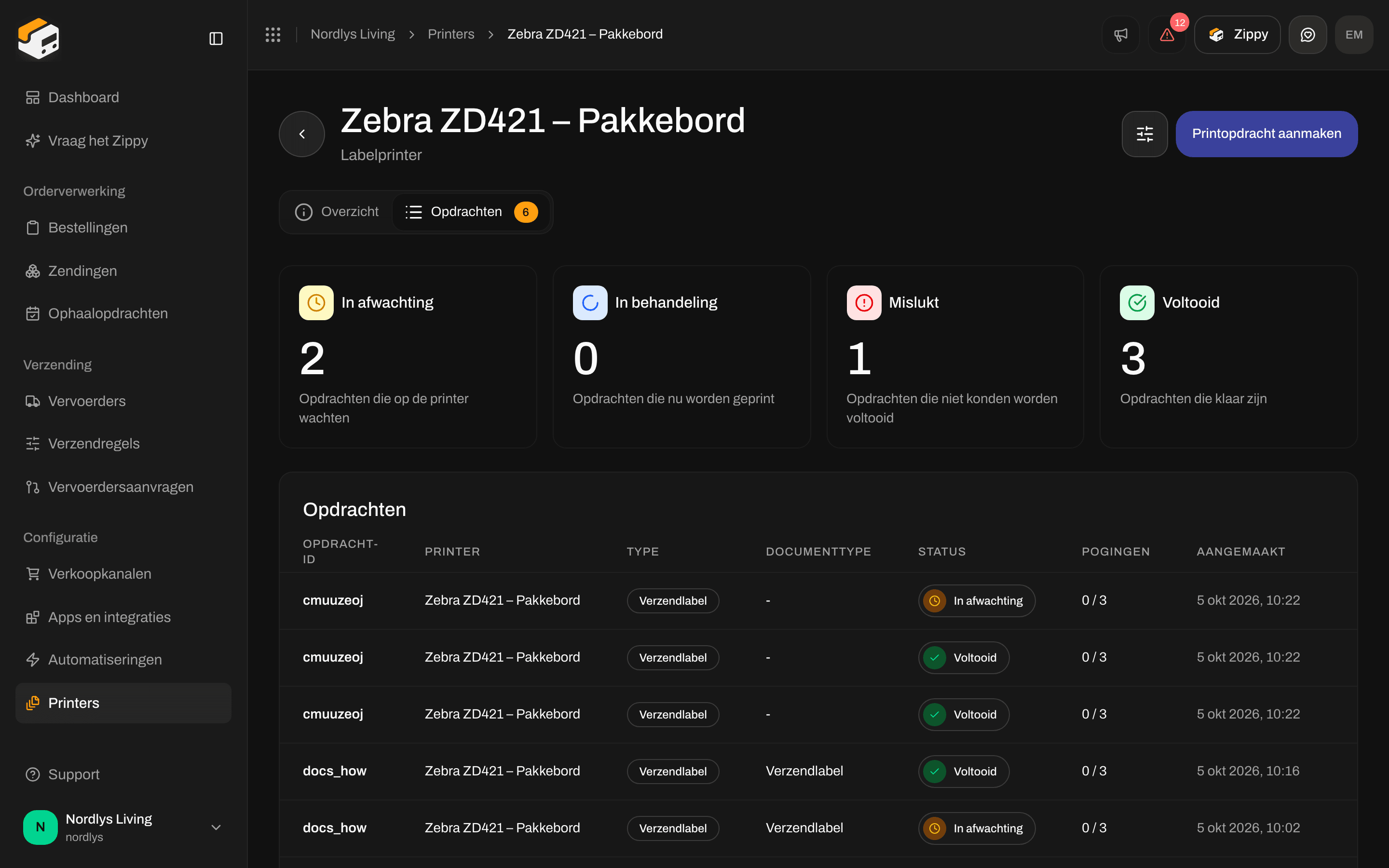The image size is (1389, 868).
Task: Open the apps grid launcher icon
Action: click(272, 34)
